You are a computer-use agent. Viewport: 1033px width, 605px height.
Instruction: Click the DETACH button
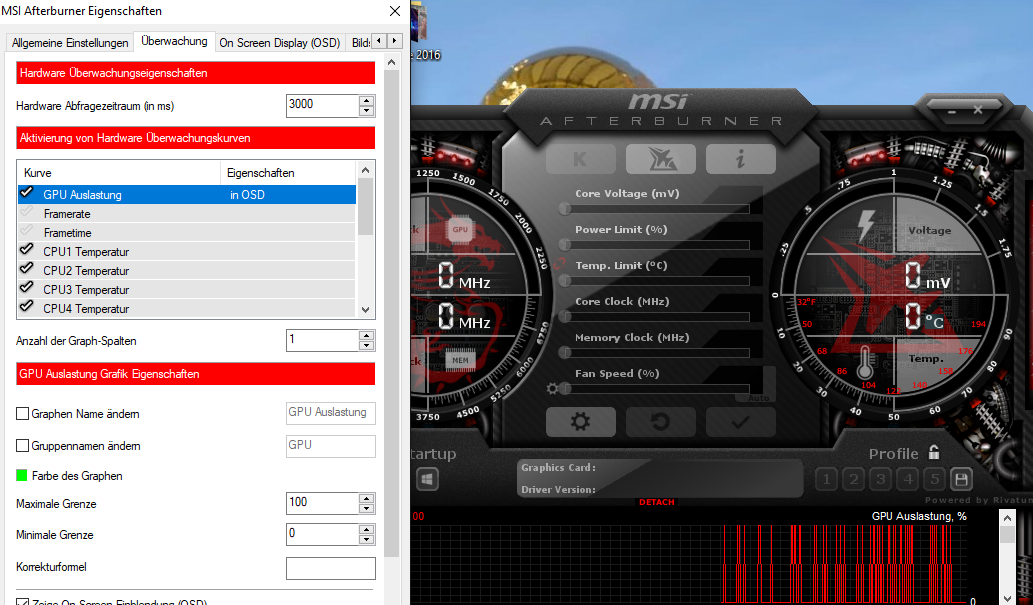[657, 502]
